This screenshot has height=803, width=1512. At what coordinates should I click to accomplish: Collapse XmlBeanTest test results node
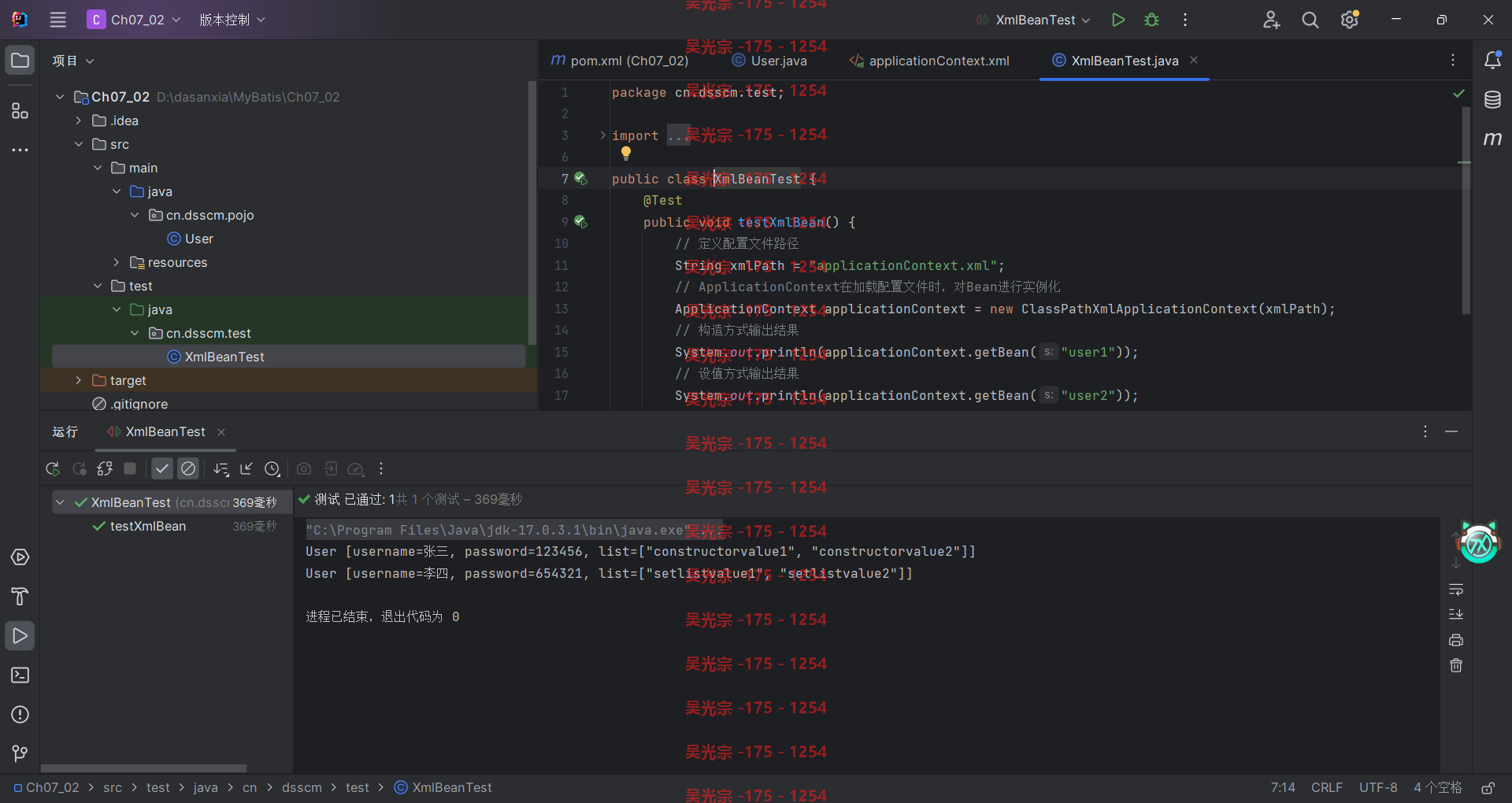[x=60, y=502]
